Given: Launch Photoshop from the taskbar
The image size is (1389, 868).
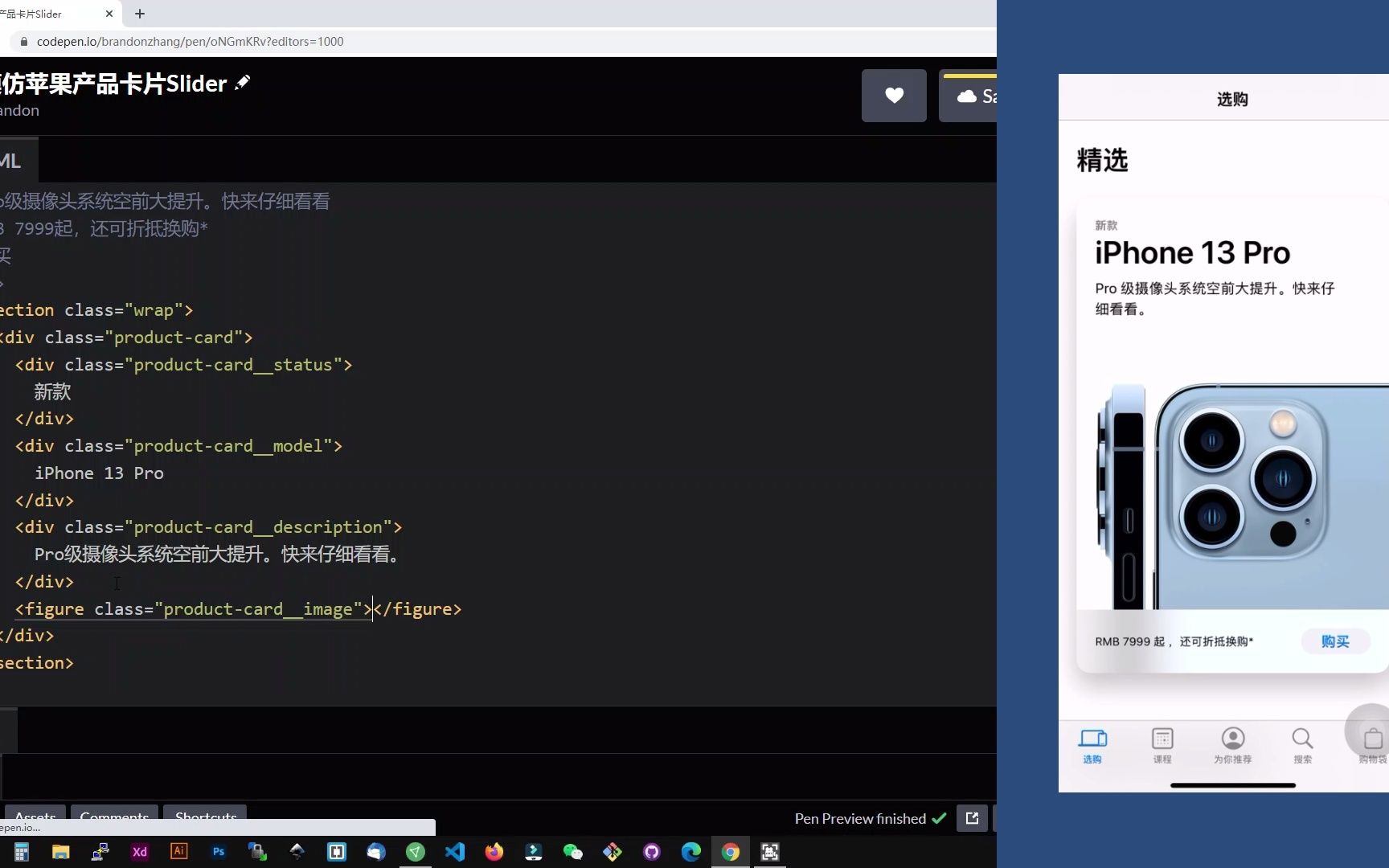Looking at the screenshot, I should pyautogui.click(x=218, y=851).
